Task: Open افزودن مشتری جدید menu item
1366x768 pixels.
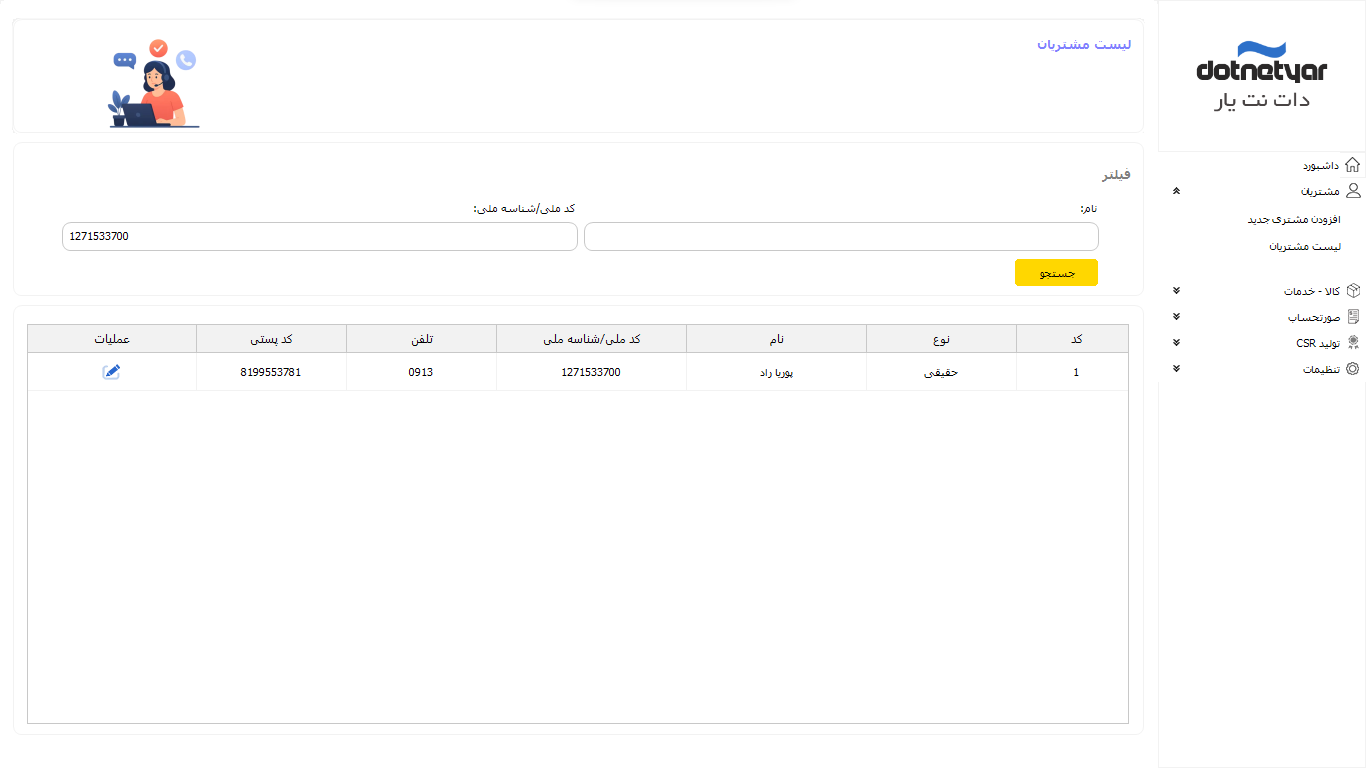Action: (x=1293, y=219)
